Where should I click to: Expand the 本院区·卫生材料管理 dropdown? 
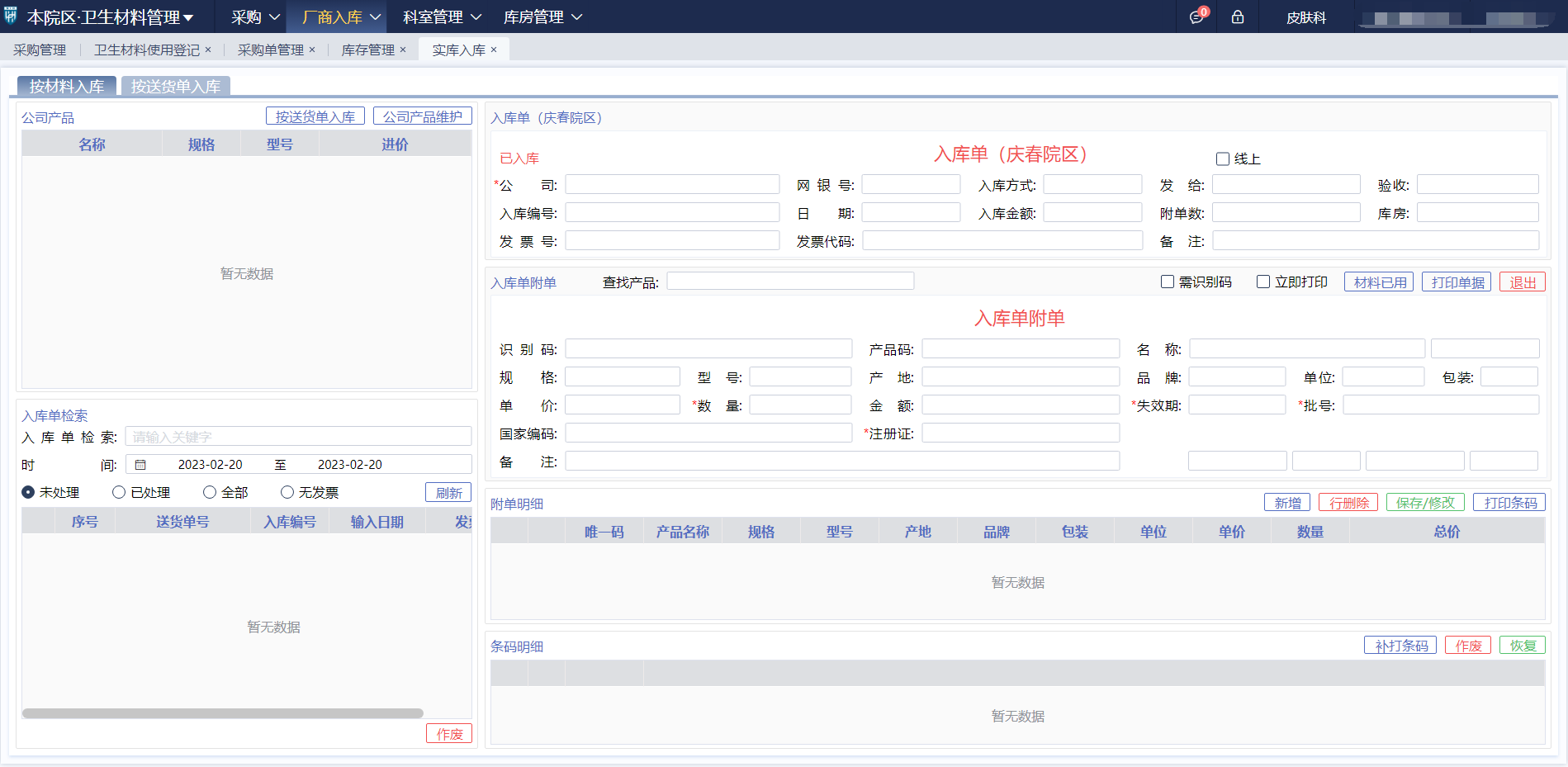click(111, 17)
